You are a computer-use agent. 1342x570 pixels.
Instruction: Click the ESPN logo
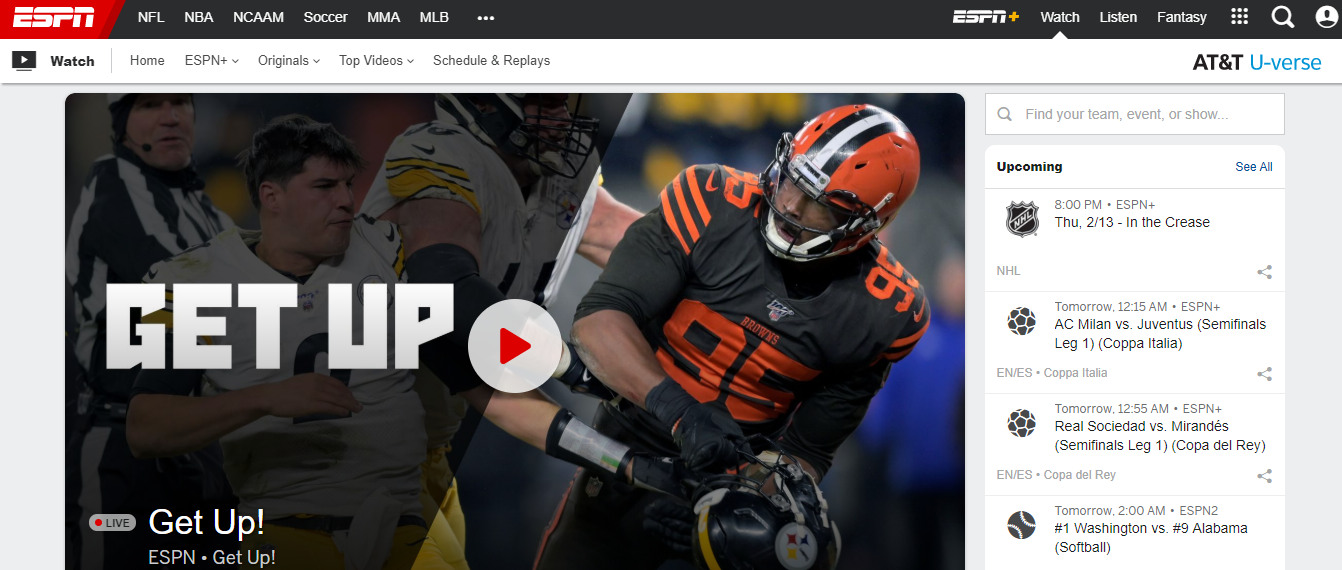tap(54, 17)
